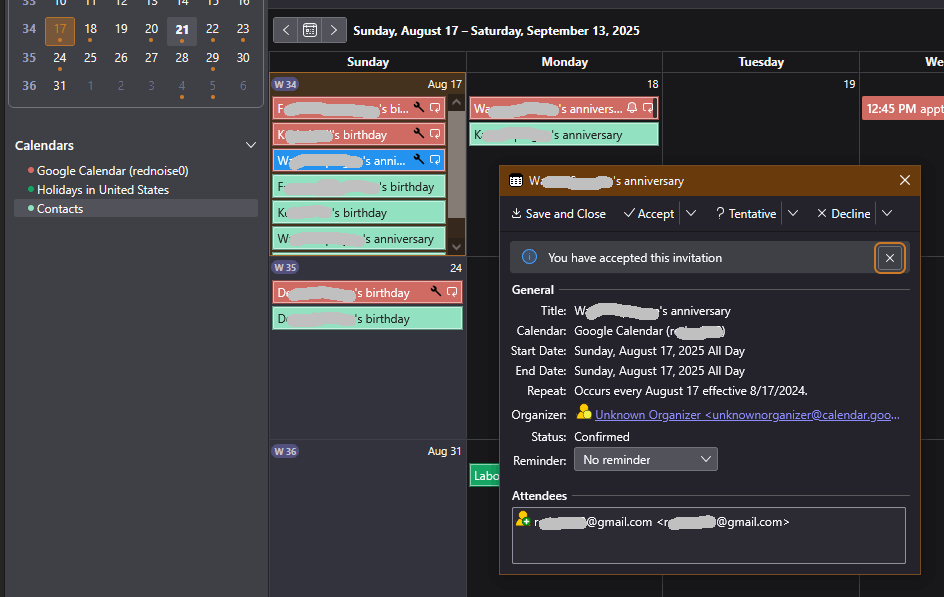Open the Unknown Organizer email link
This screenshot has width=944, height=597.
click(x=746, y=414)
